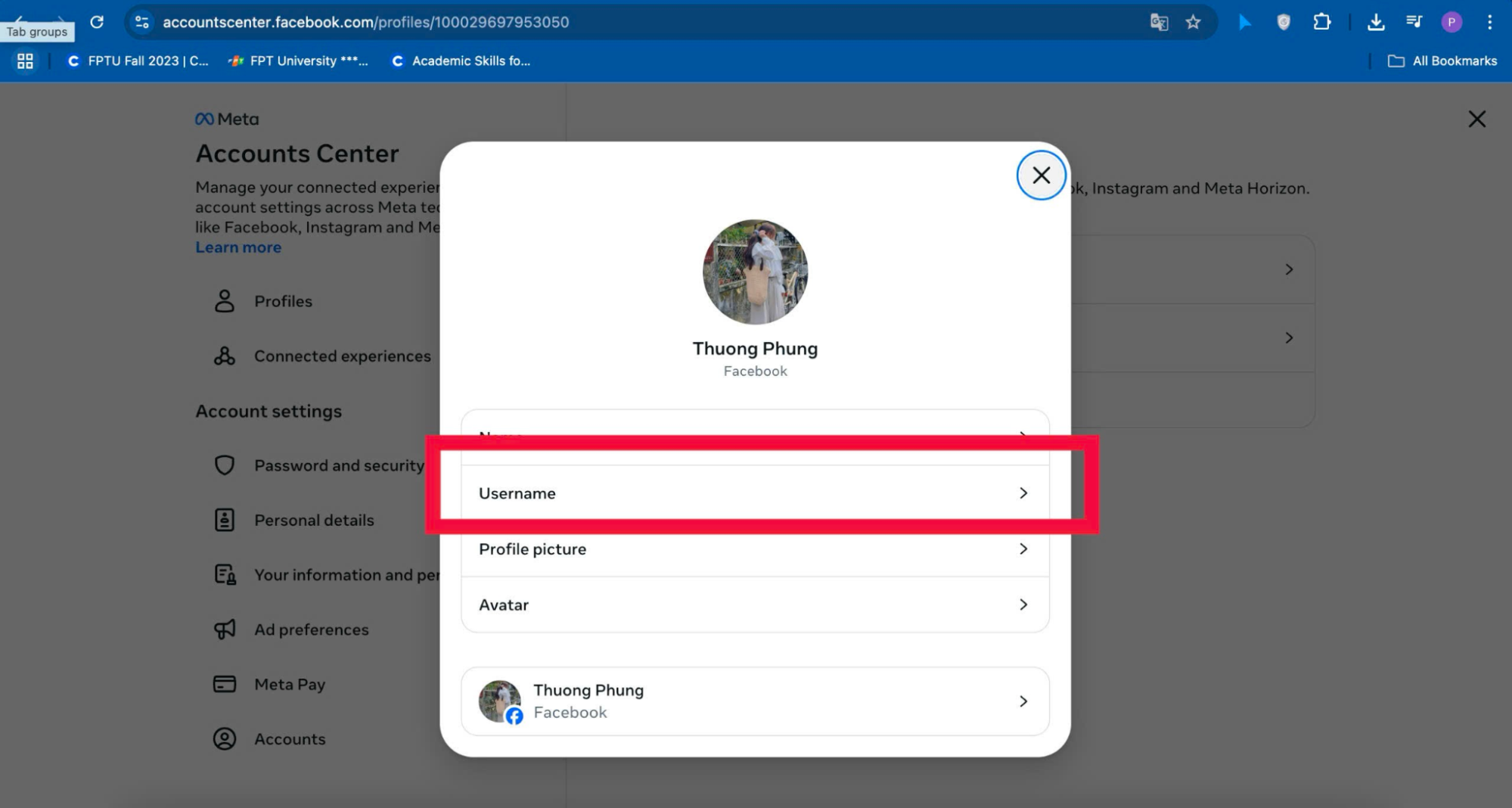
Task: Click Thuong Phung profile photo in dialog
Action: [x=755, y=272]
